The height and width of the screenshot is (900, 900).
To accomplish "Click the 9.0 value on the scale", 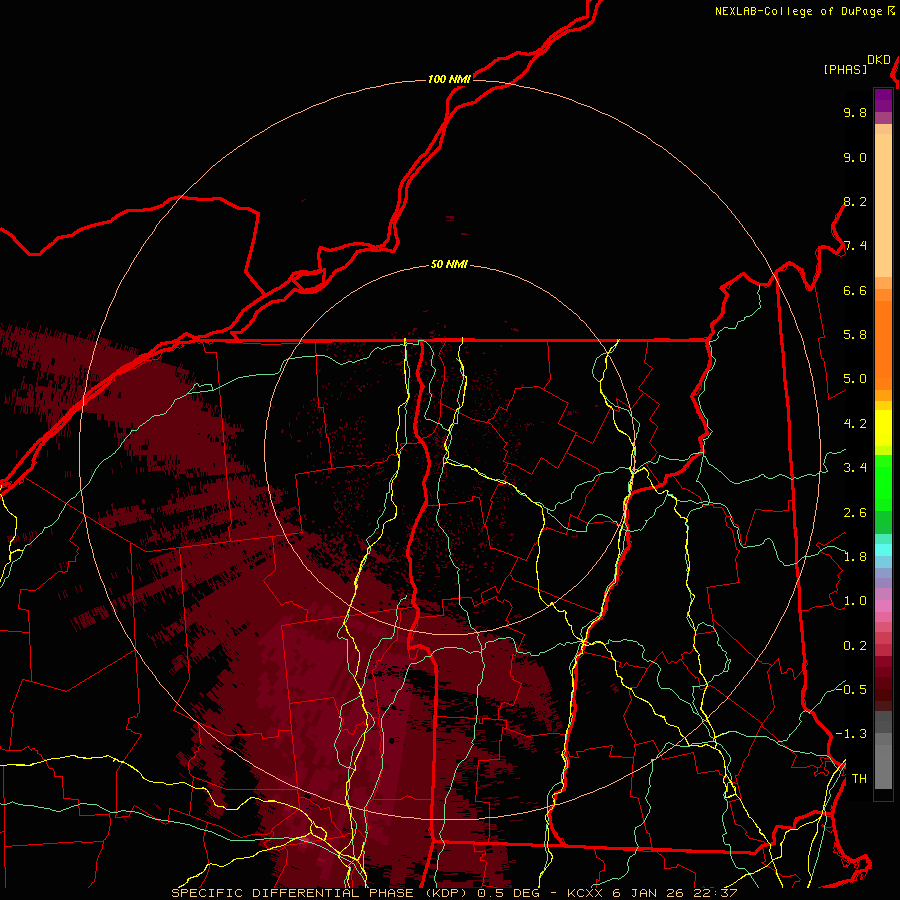I will pos(855,157).
